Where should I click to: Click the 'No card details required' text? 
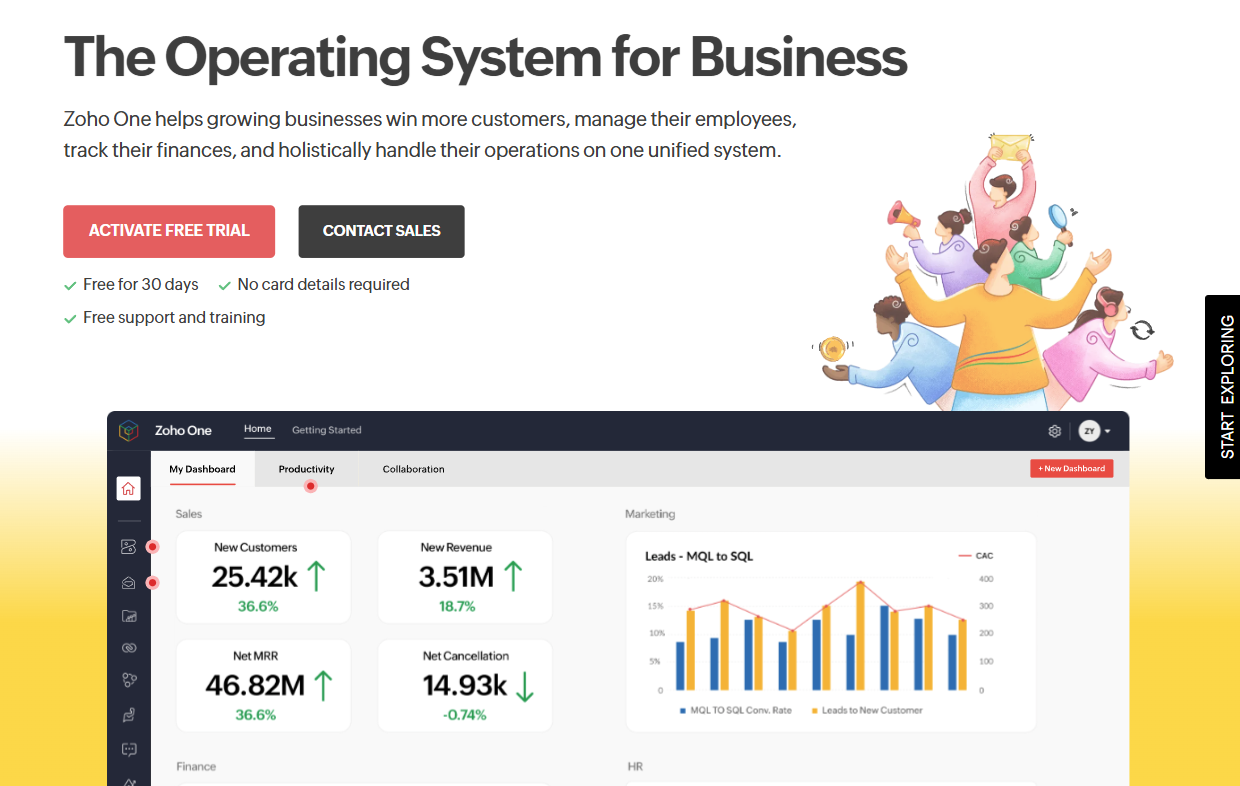324,285
